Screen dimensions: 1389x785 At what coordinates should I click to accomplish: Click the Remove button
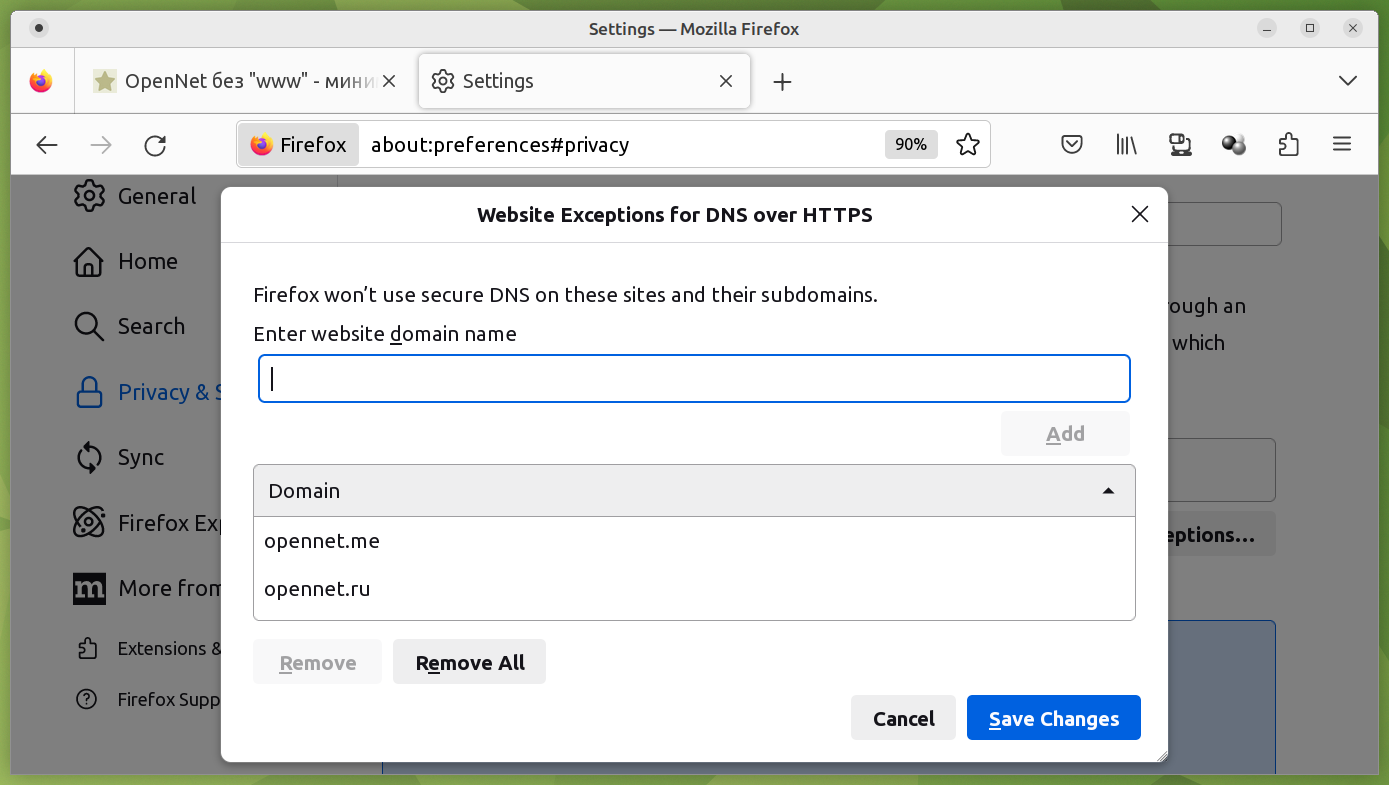(x=318, y=662)
